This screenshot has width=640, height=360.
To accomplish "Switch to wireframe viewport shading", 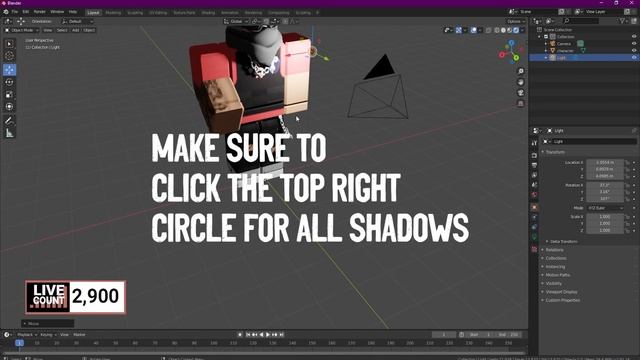I will [497, 30].
